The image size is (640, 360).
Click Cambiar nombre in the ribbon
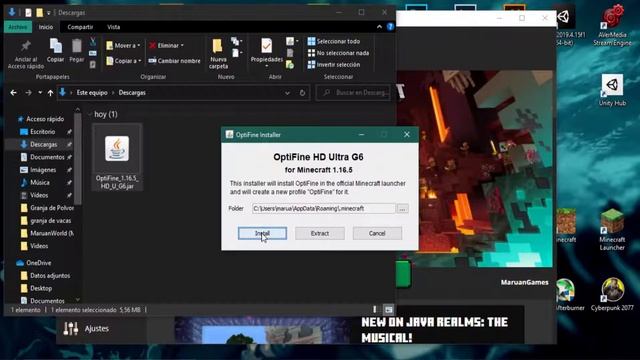click(174, 60)
